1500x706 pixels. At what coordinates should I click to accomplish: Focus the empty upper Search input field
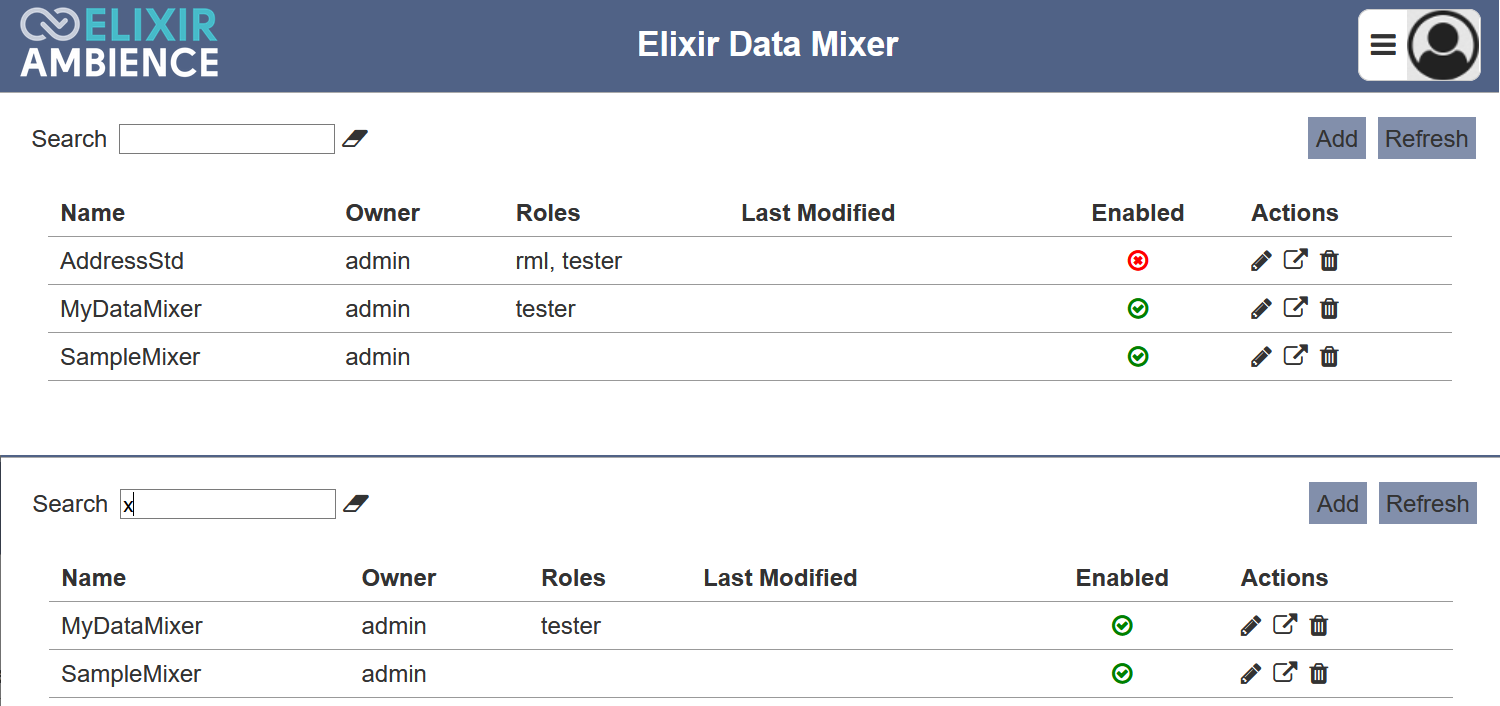click(x=227, y=139)
